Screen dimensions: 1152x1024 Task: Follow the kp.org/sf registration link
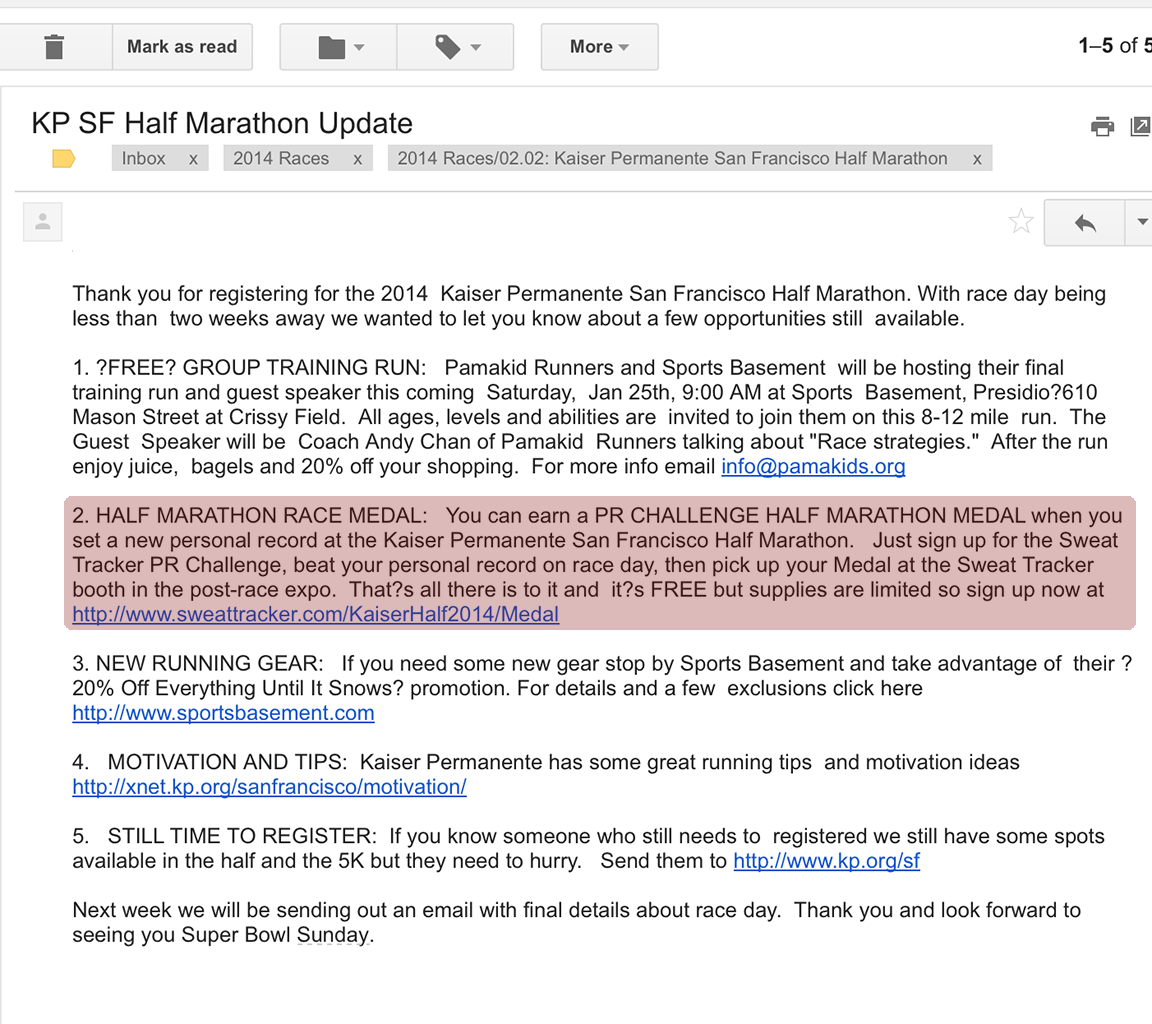[826, 861]
